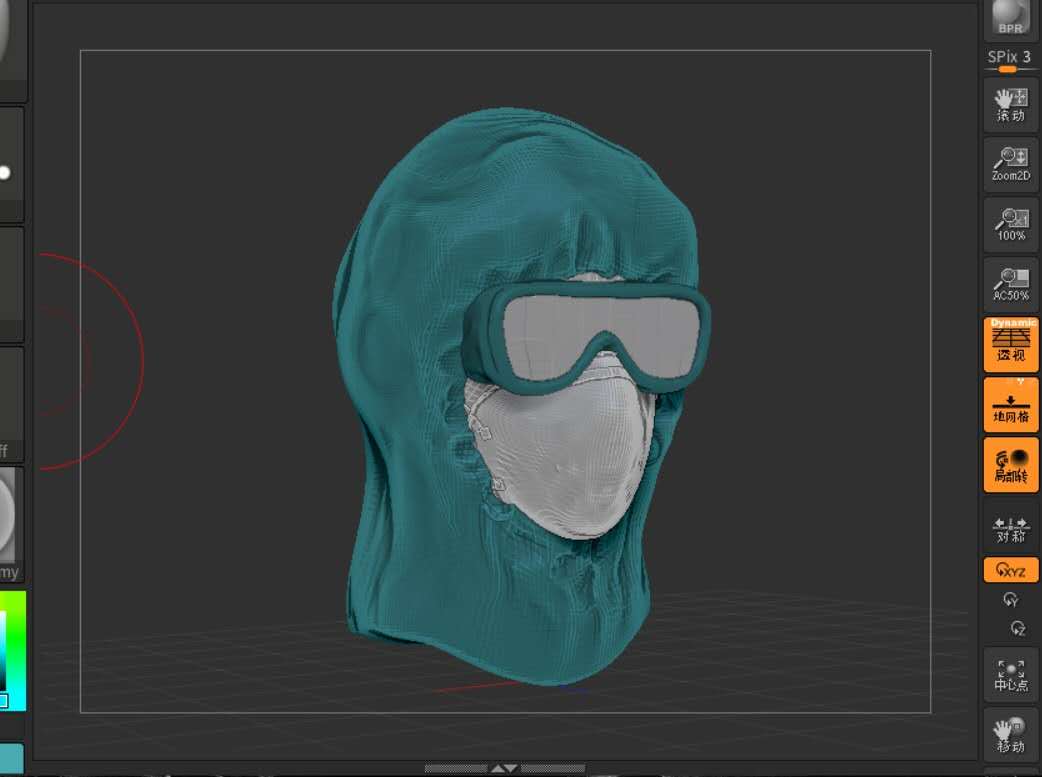Set canvas zoom to AC50%
Viewport: 1042px width, 777px height.
tap(1011, 284)
